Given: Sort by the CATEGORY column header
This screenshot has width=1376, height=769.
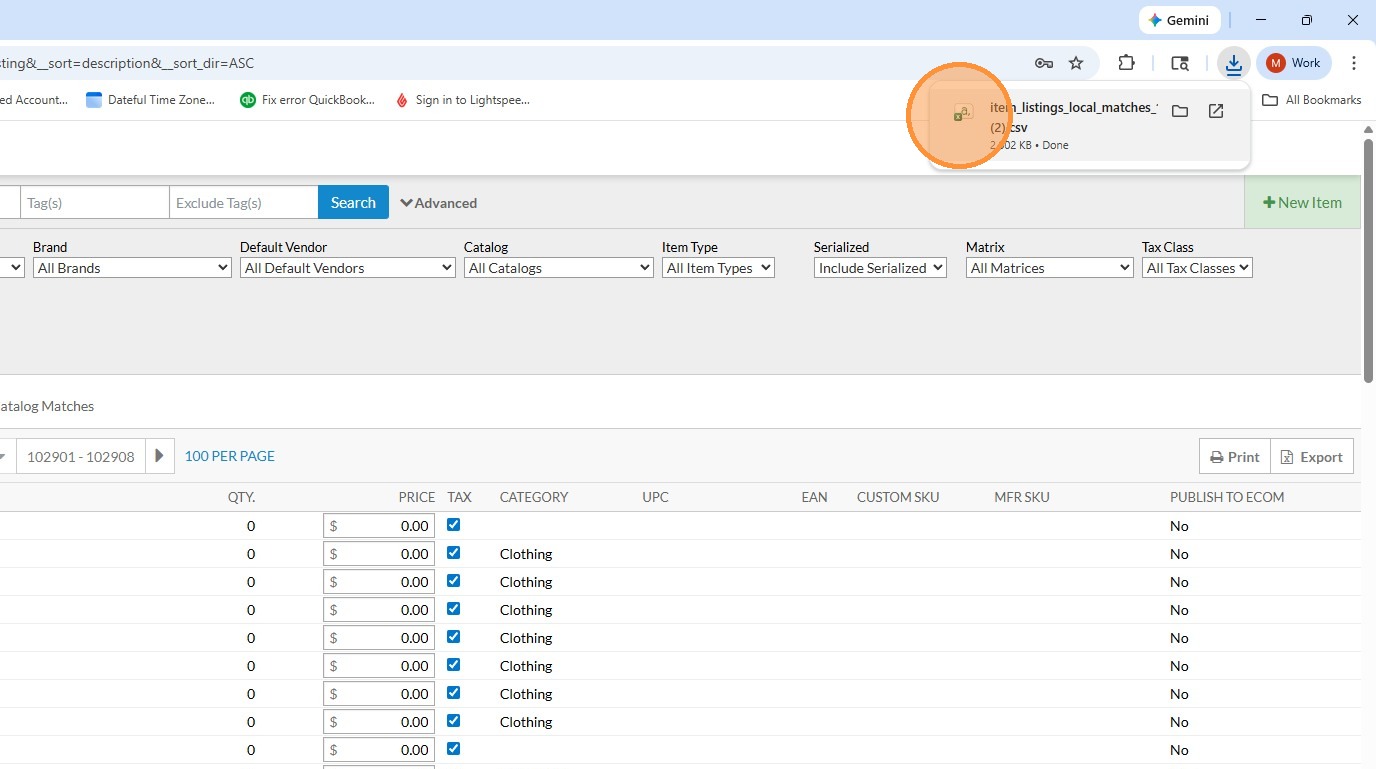Looking at the screenshot, I should point(534,497).
